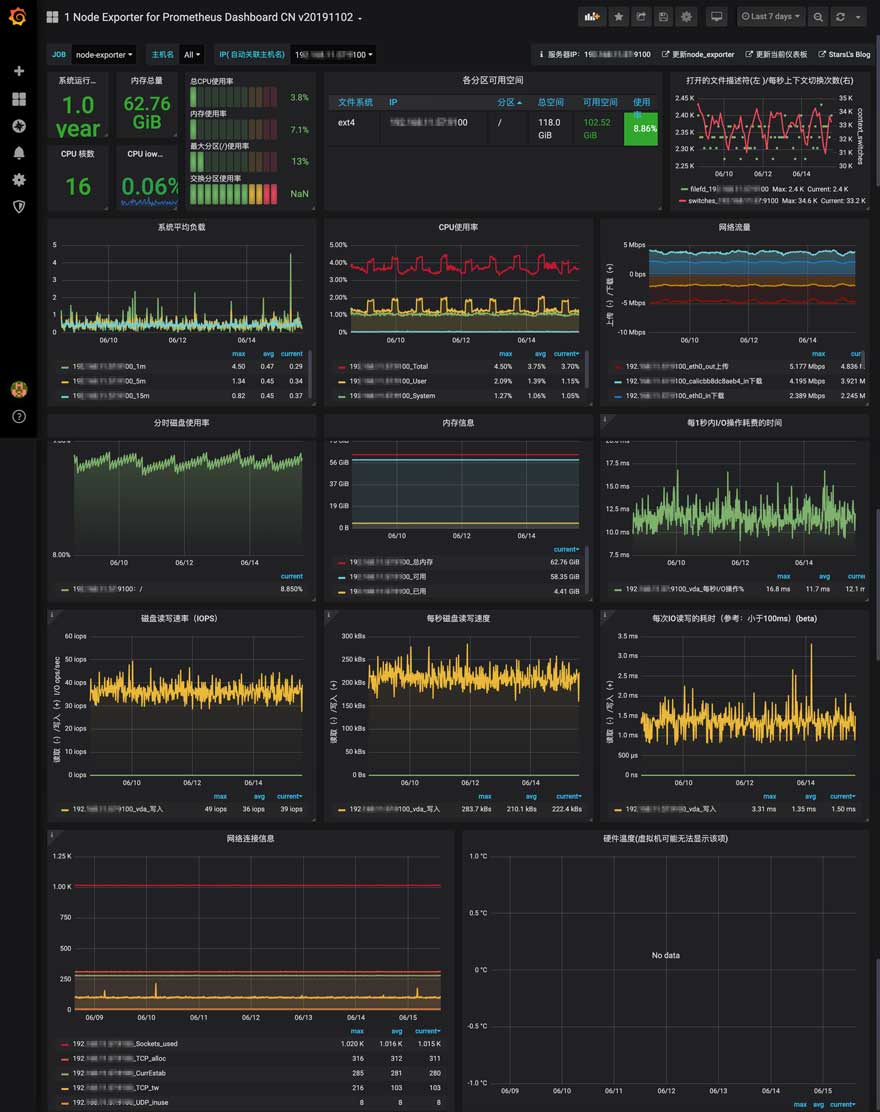Click the yellow color swatch beside TCP_tw legend

click(x=64, y=1088)
